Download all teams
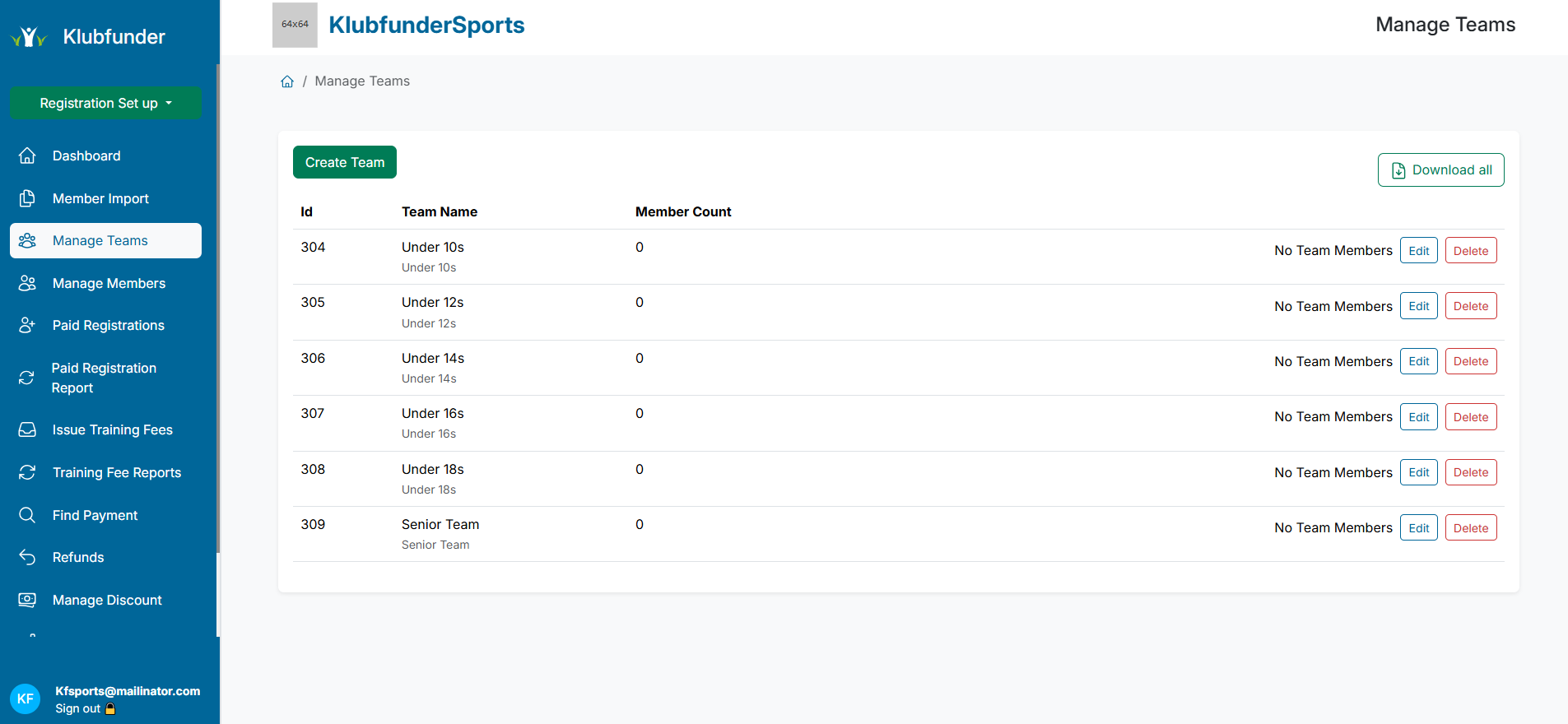This screenshot has width=1568, height=724. (1440, 170)
